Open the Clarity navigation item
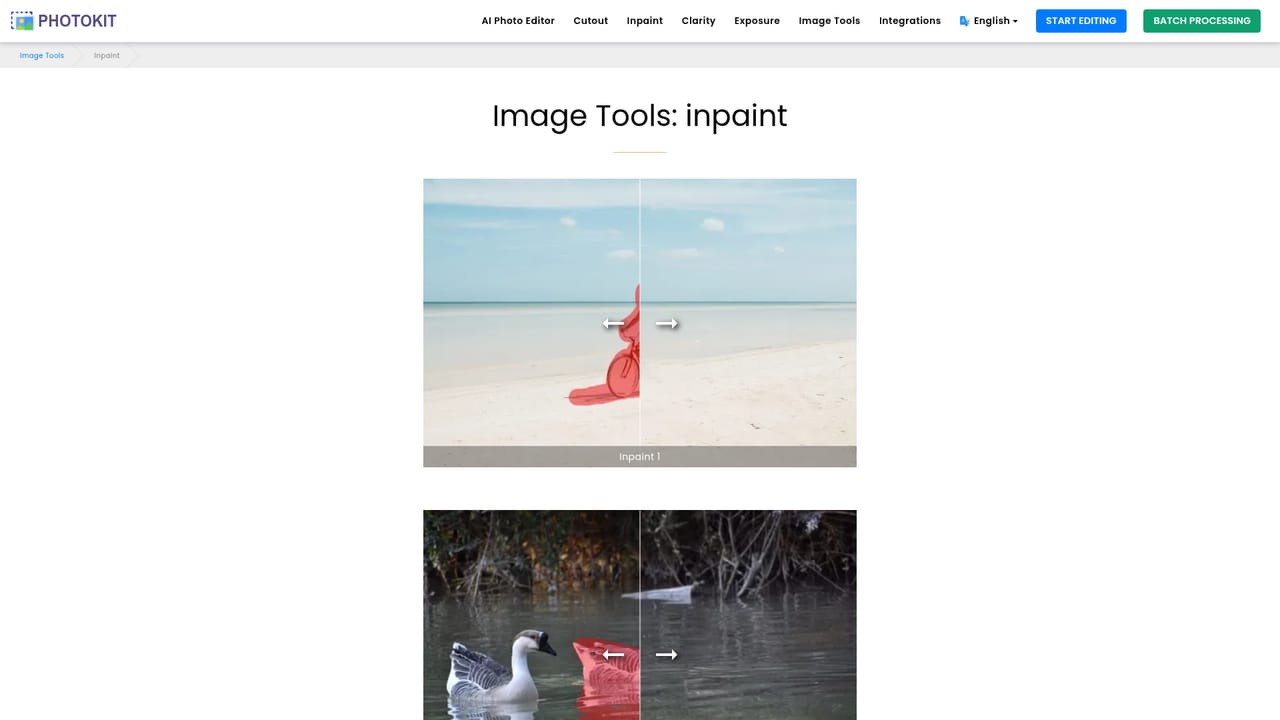 point(699,21)
